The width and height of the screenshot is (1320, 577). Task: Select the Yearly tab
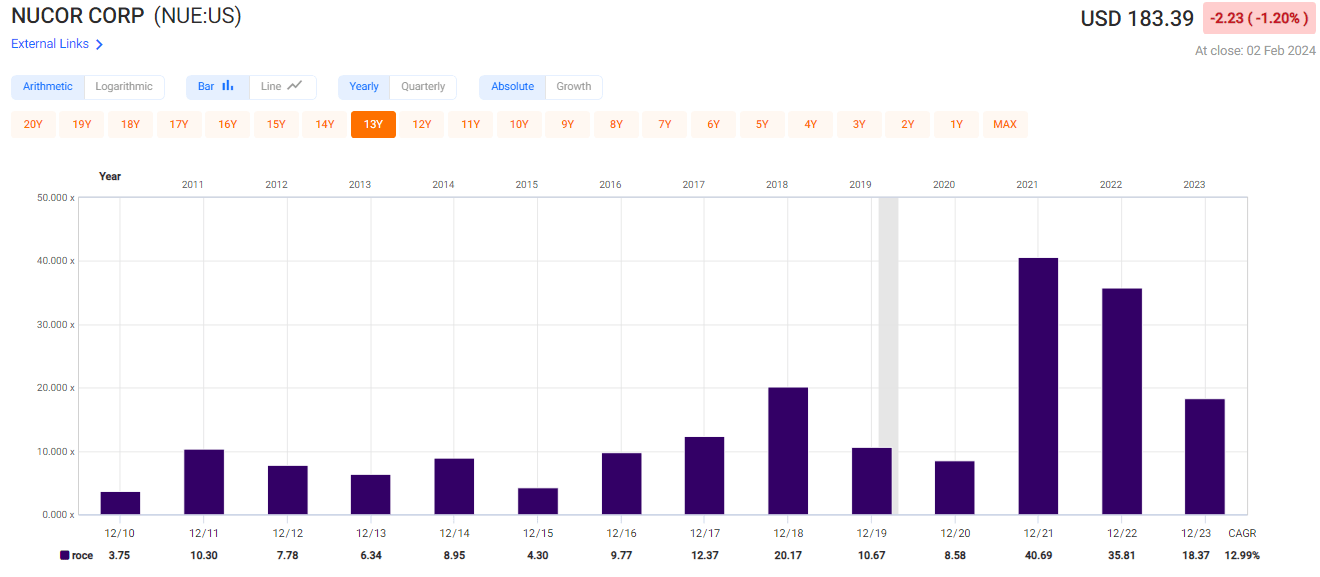(363, 87)
